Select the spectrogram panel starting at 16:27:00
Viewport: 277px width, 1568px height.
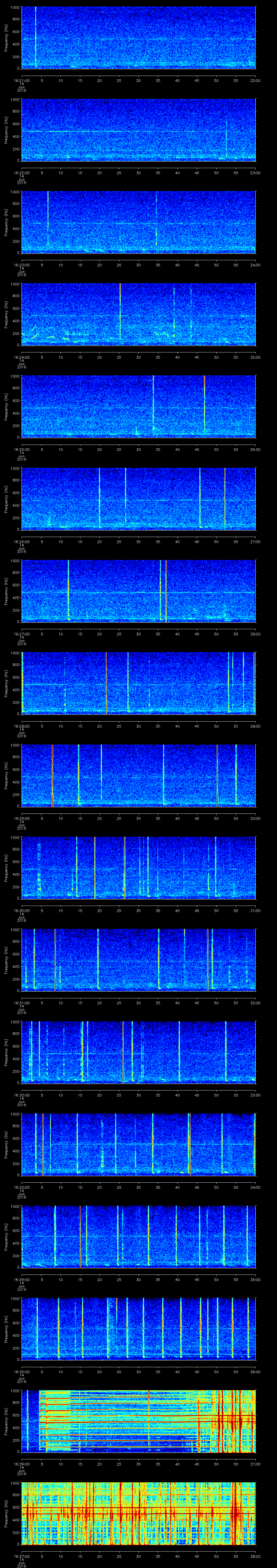[x=139, y=592]
